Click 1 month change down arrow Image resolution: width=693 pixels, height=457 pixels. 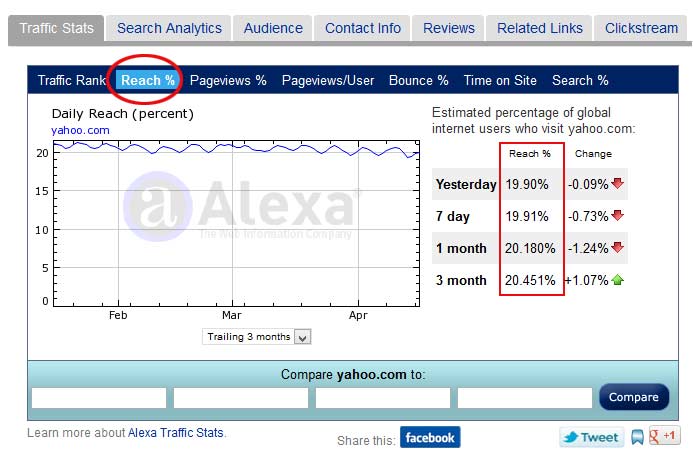pos(617,248)
